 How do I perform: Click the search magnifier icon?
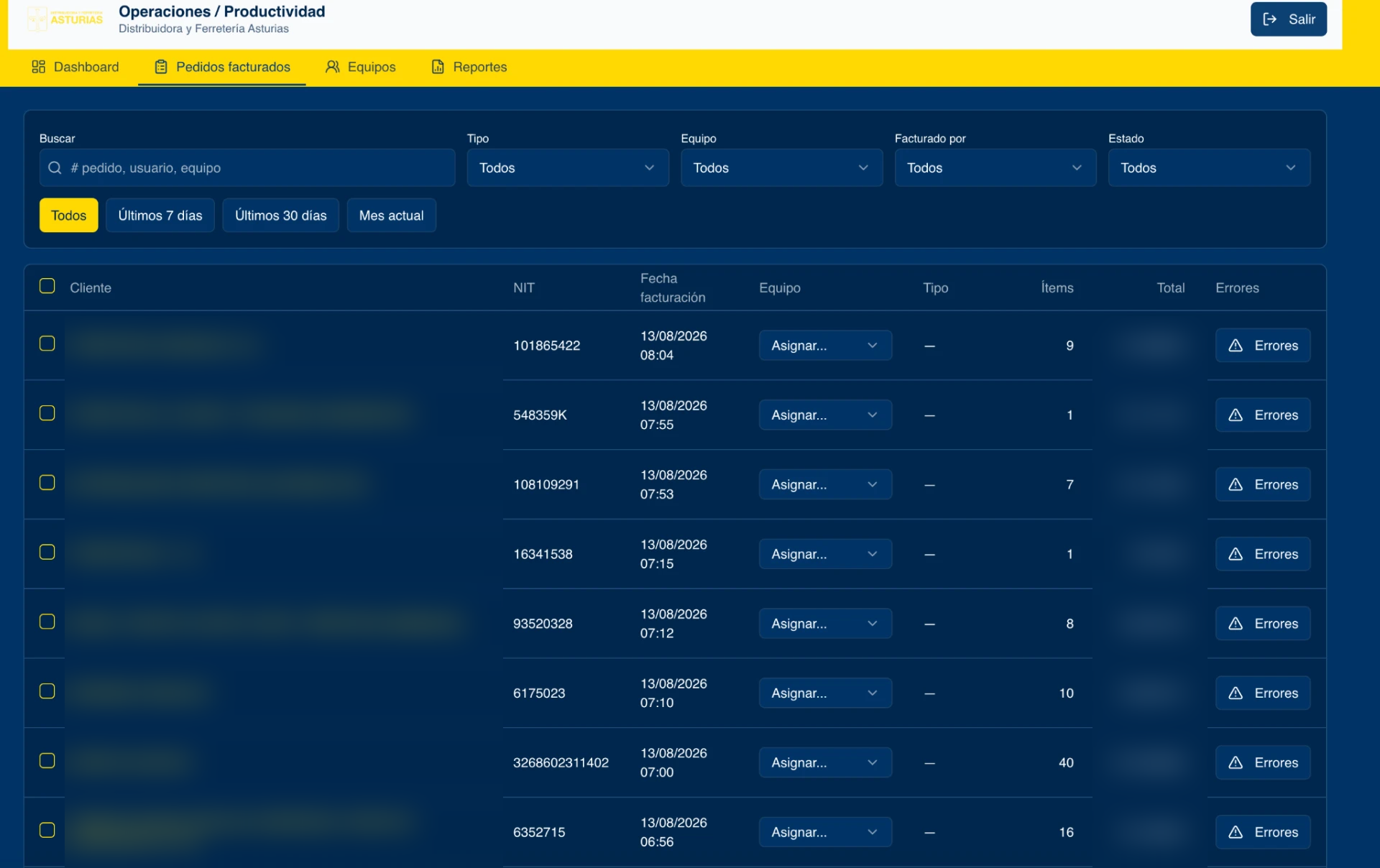pyautogui.click(x=55, y=168)
